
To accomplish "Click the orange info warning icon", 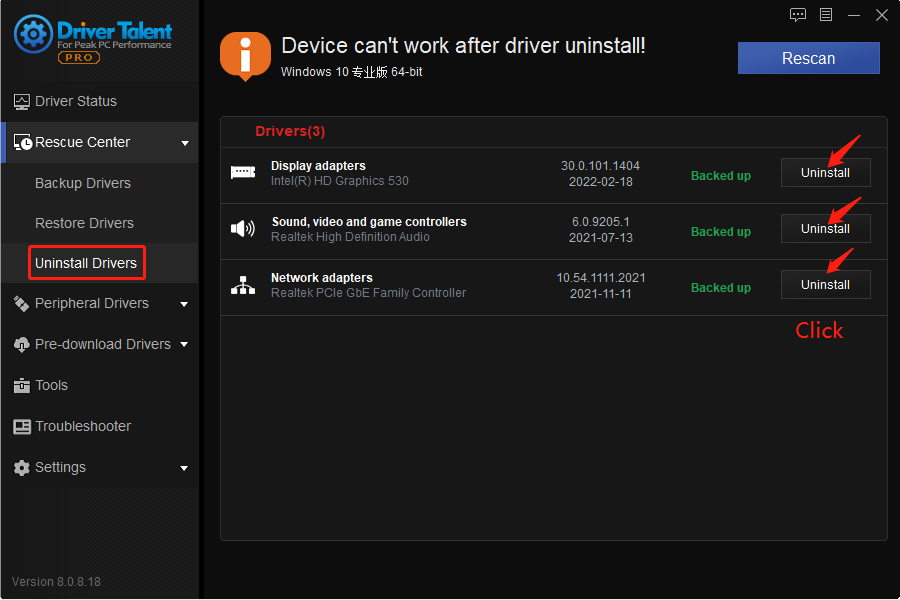I will 245,56.
